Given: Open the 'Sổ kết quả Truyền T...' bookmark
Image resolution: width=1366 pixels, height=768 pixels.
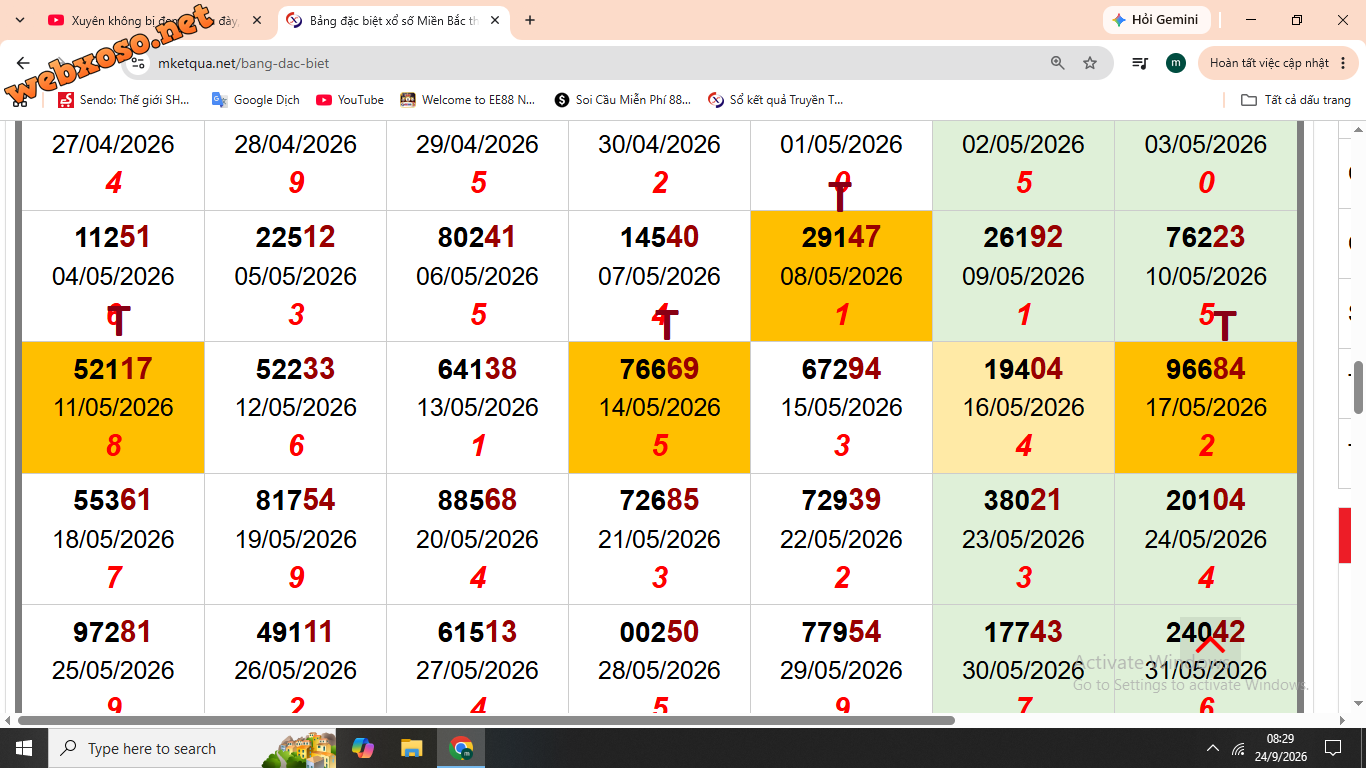Looking at the screenshot, I should (x=776, y=100).
